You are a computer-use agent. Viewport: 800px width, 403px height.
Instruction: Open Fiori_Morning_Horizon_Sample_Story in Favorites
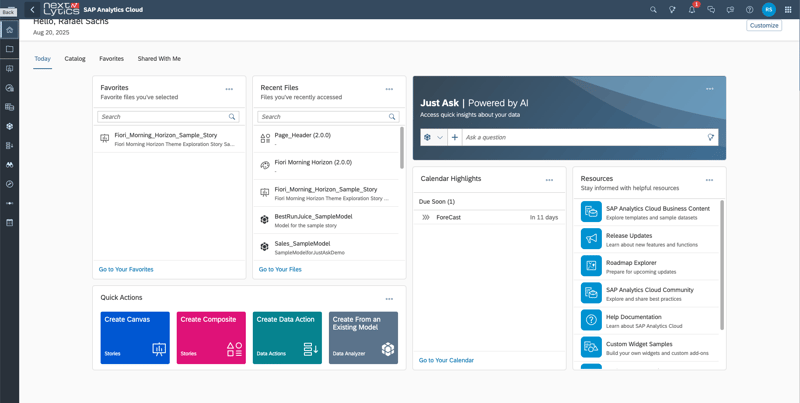pyautogui.click(x=169, y=139)
